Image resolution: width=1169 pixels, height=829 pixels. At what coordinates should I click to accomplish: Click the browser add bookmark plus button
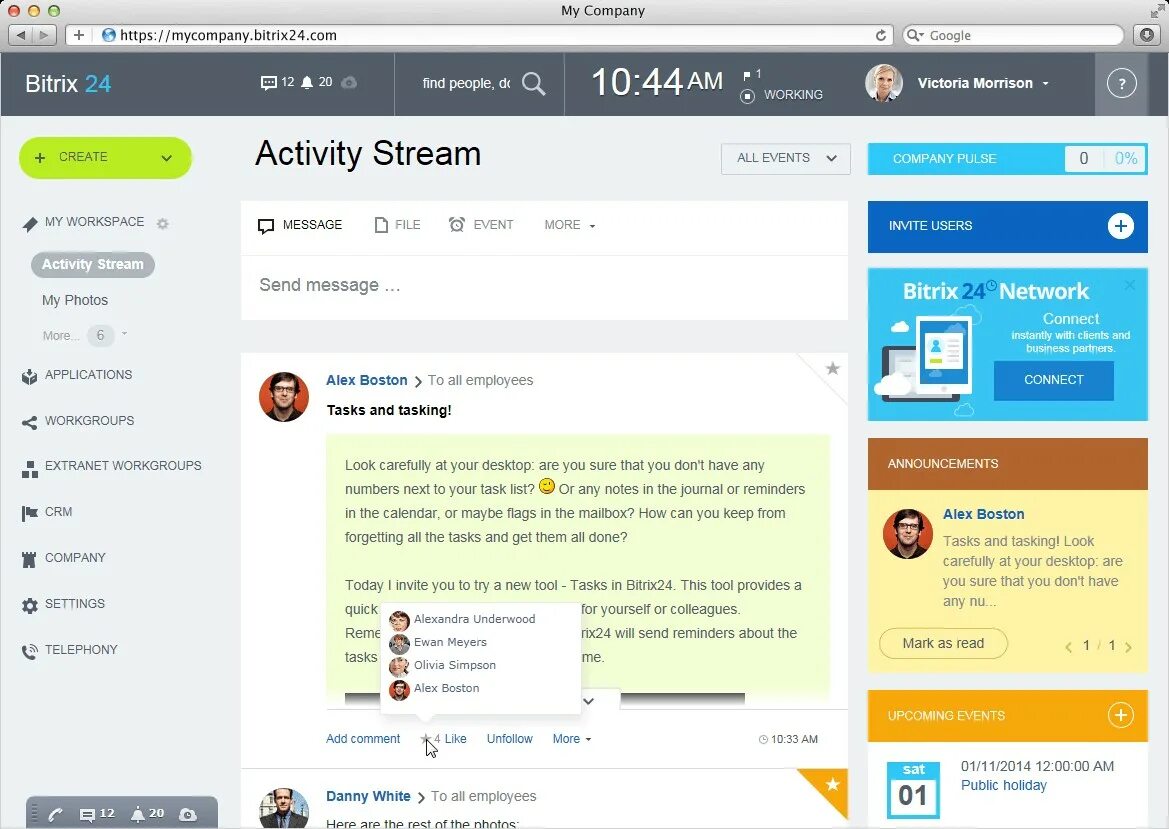(x=78, y=35)
